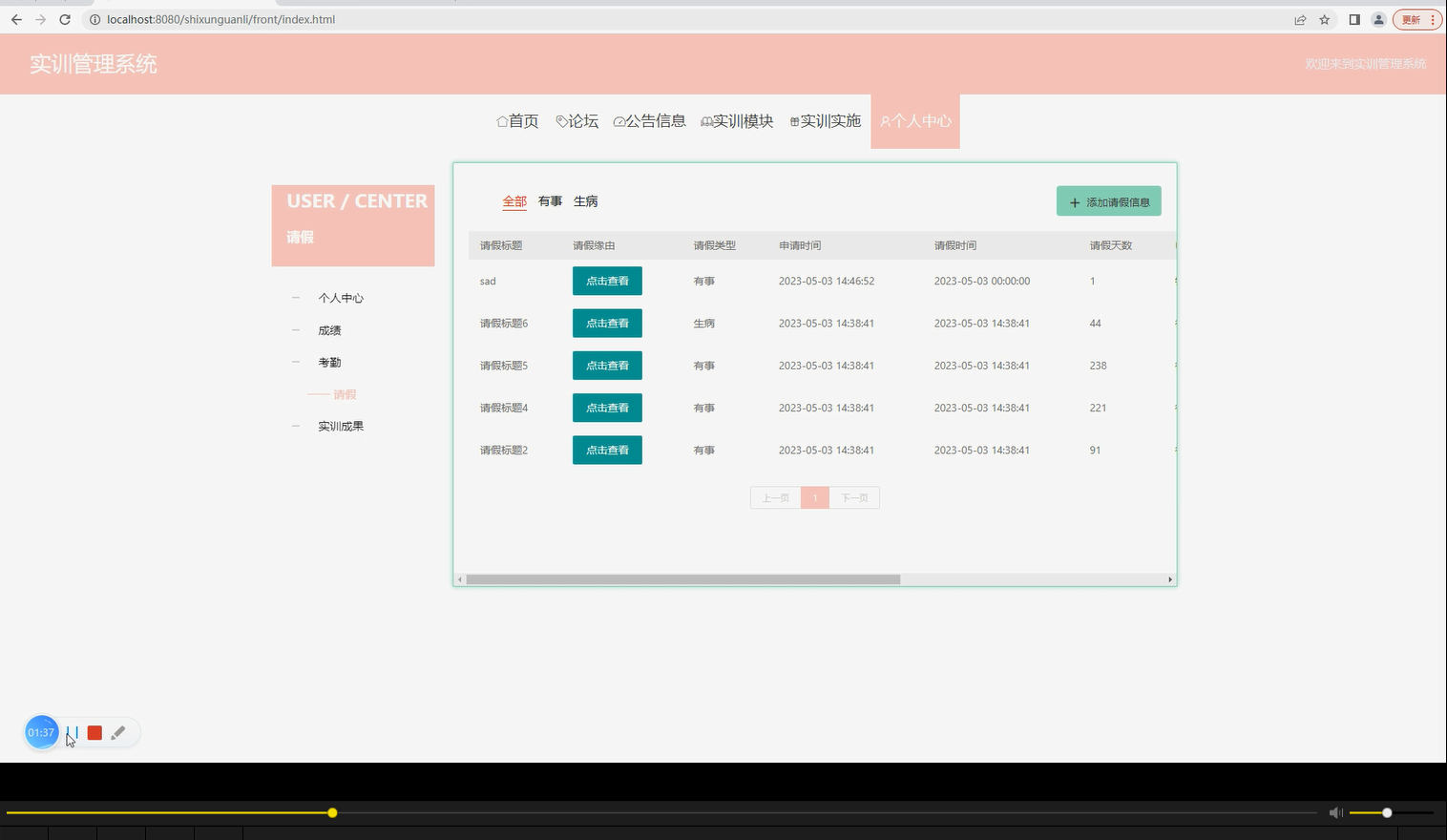Click the 238 days cell
1447x840 pixels.
[x=1099, y=366]
